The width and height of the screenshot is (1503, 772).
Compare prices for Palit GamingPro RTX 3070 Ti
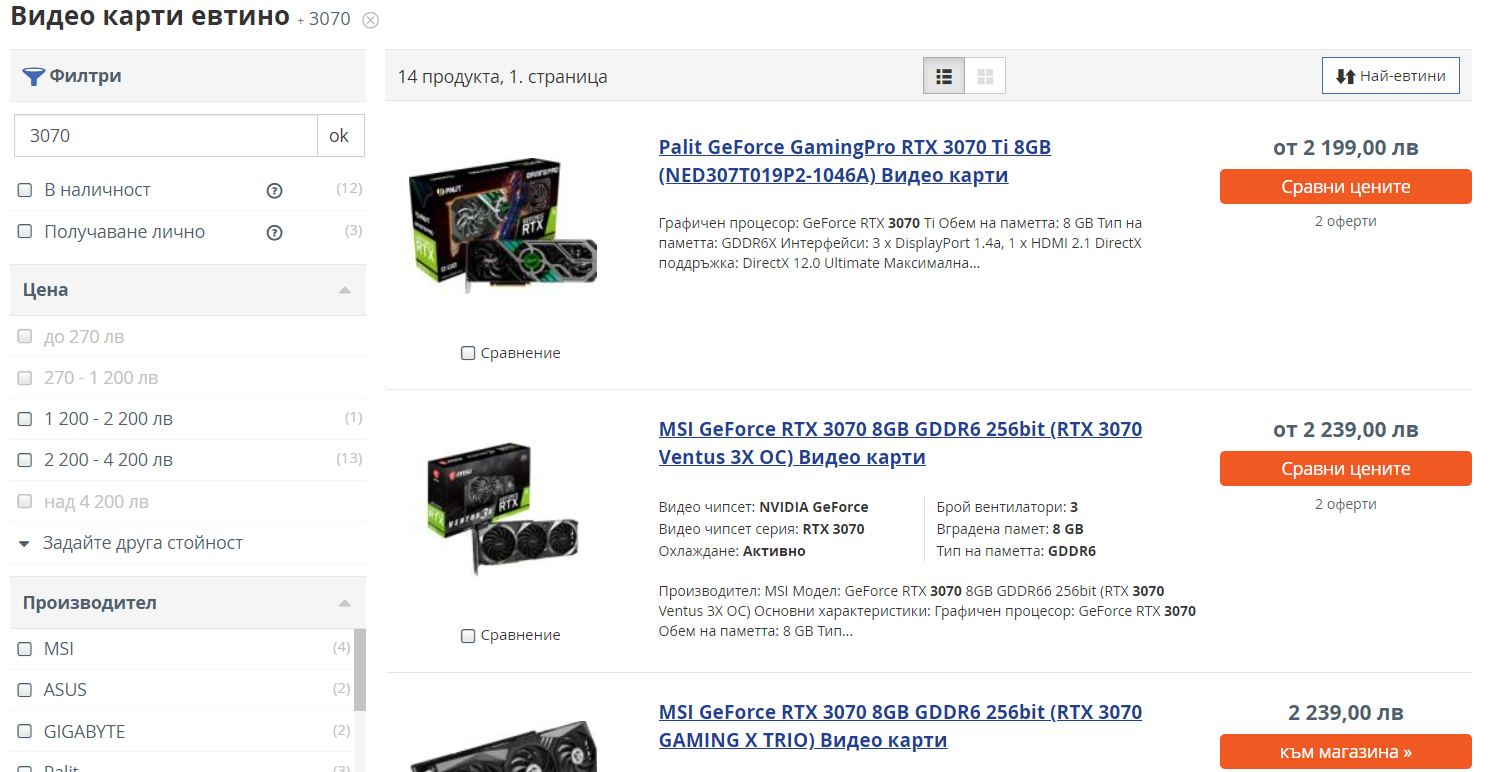(x=1345, y=187)
